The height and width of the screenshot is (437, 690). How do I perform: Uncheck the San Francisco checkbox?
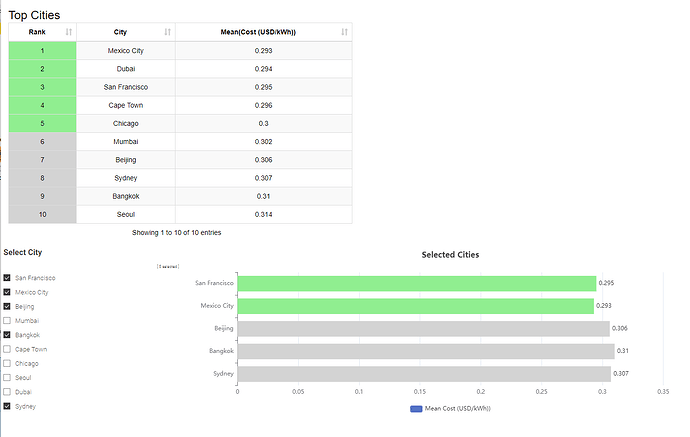[x=7, y=278]
